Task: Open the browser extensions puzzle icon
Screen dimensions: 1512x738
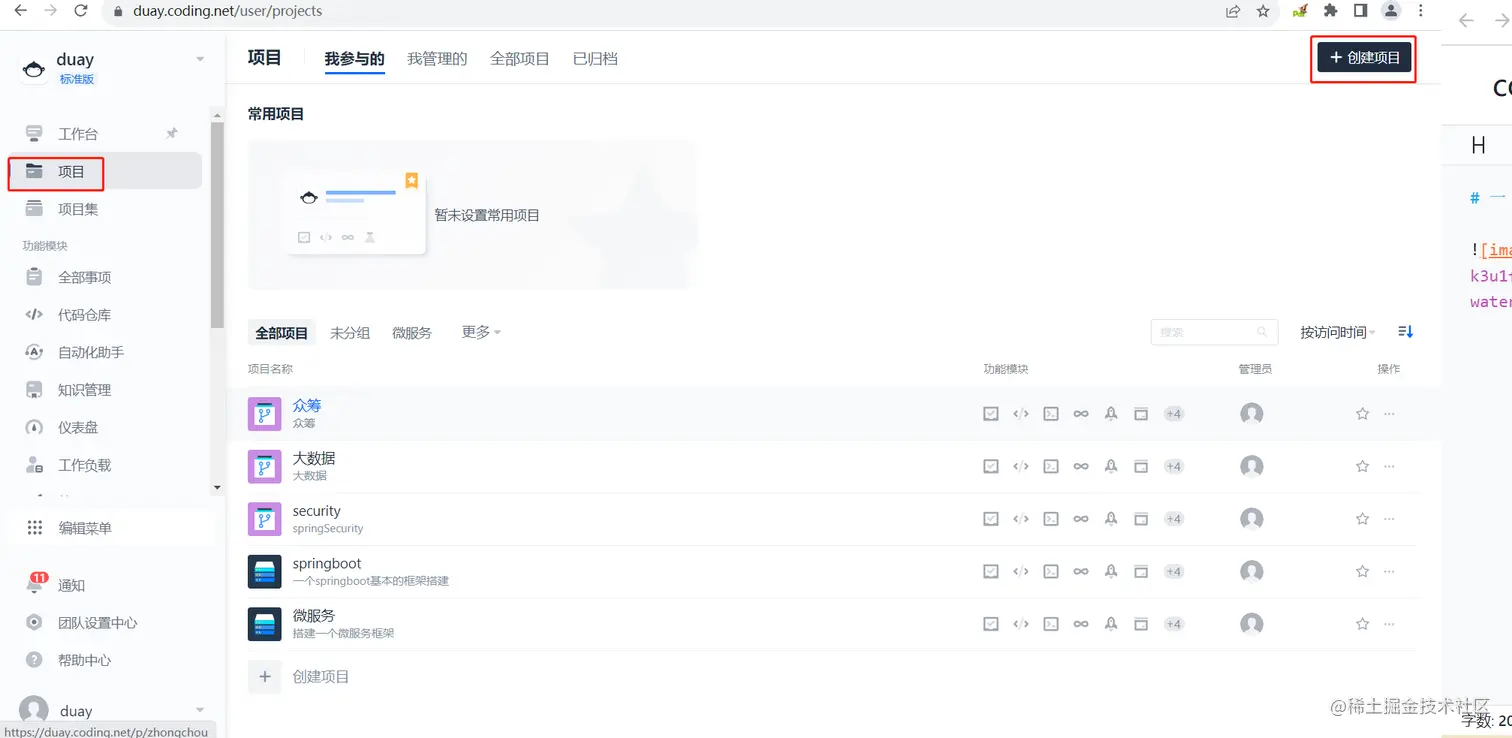Action: coord(1330,11)
